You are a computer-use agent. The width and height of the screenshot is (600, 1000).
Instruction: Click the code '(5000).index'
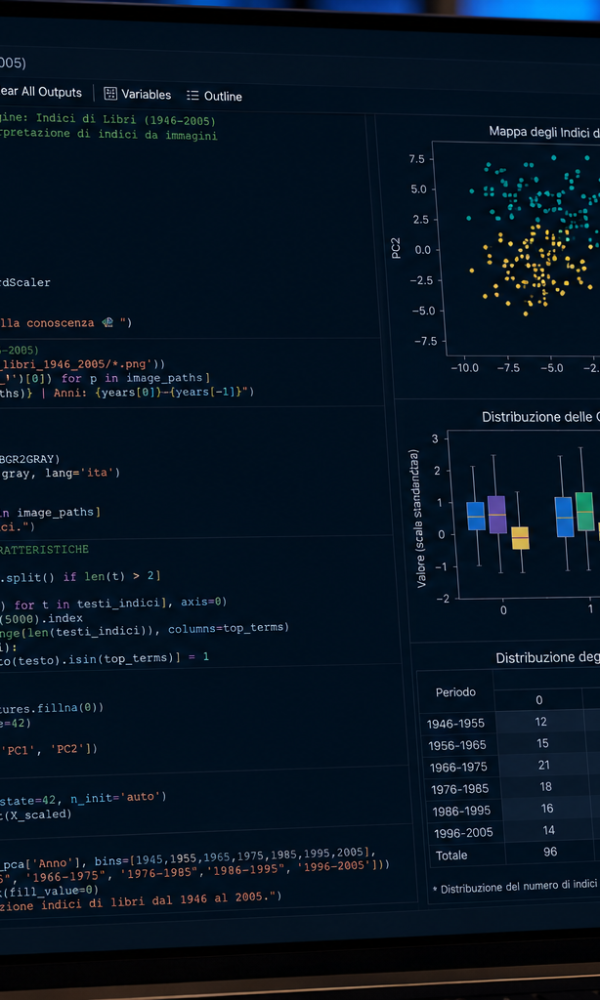click(x=41, y=617)
